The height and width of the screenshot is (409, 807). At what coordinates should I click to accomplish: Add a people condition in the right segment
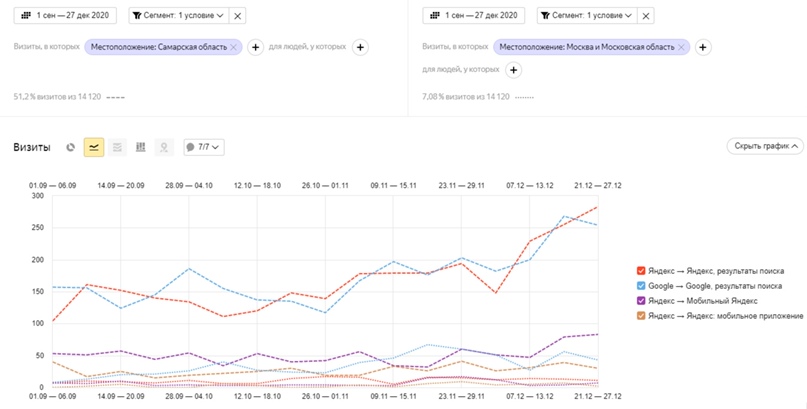pyautogui.click(x=513, y=70)
